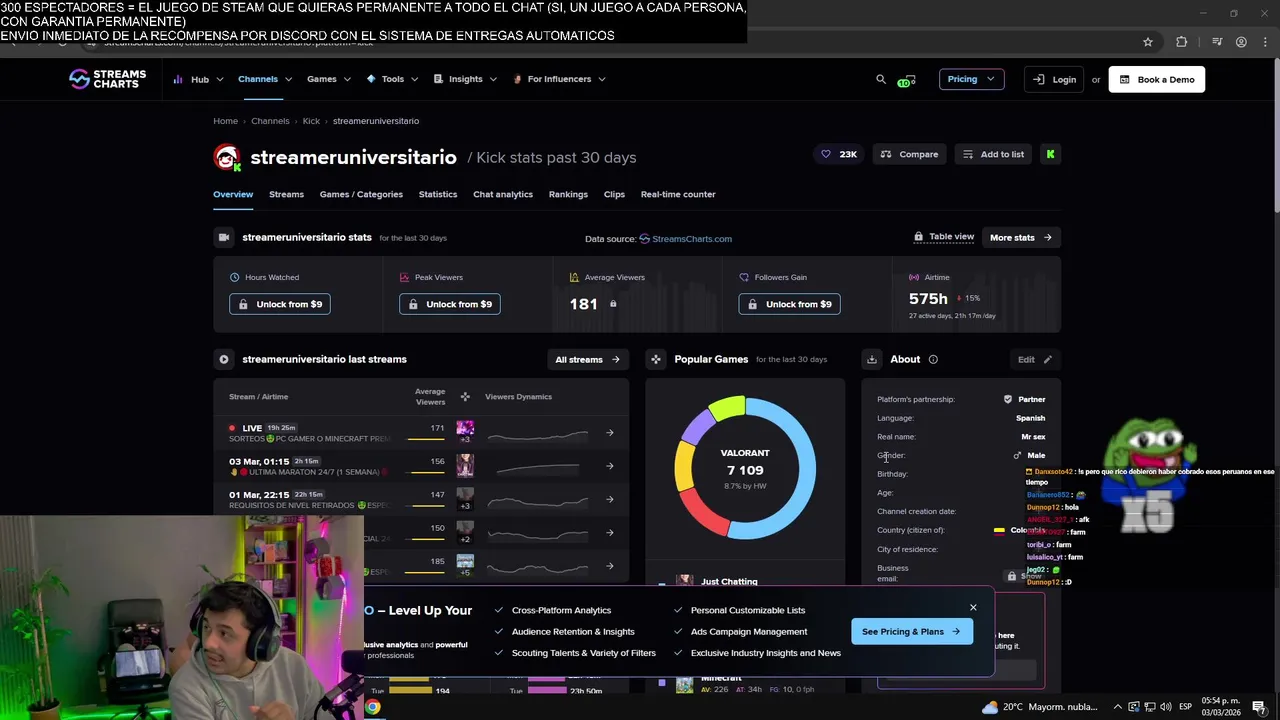Close the Level Up Your promo banner
The width and height of the screenshot is (1280, 720).
click(973, 607)
